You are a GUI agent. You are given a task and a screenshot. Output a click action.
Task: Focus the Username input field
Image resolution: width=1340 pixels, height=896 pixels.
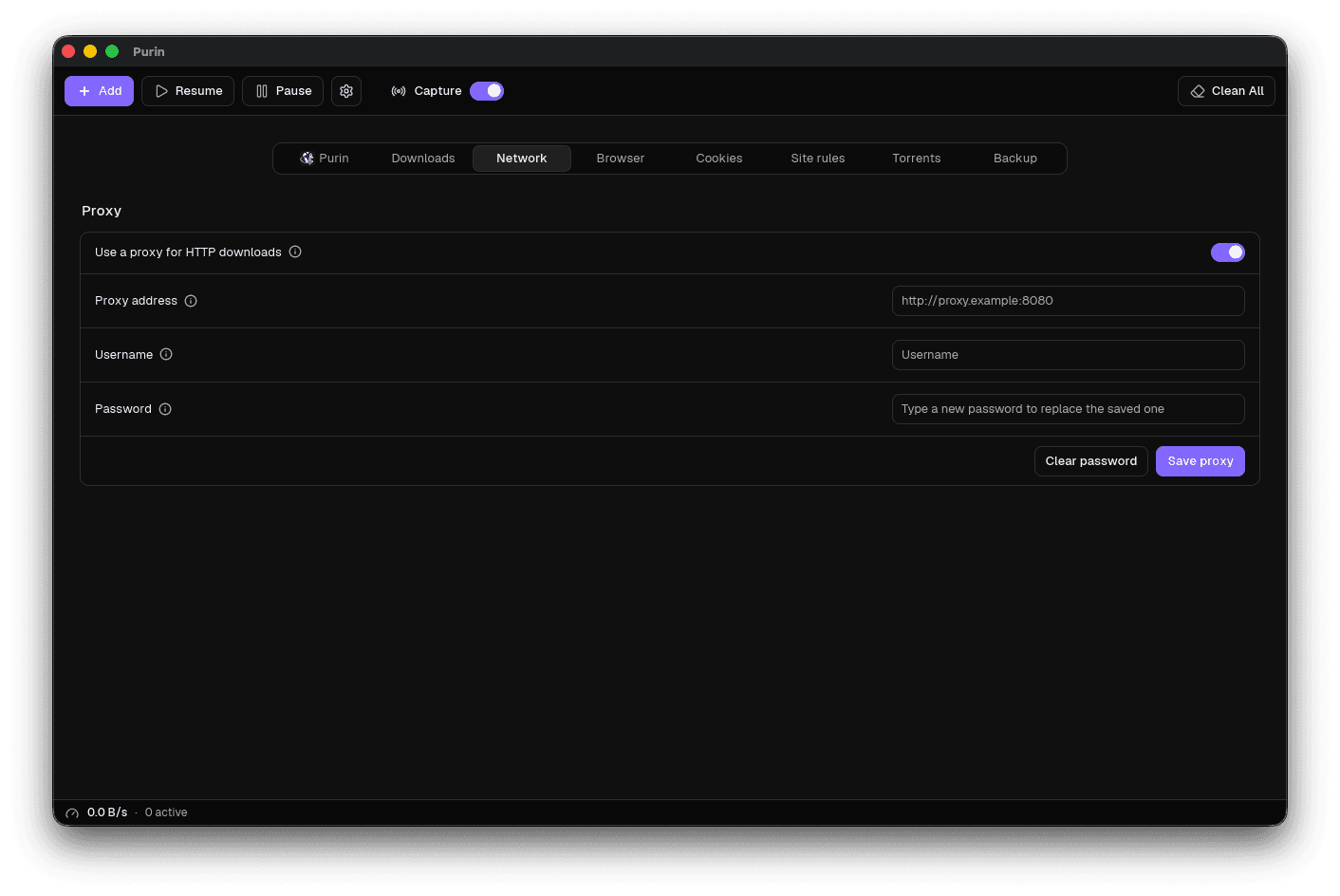click(1069, 355)
